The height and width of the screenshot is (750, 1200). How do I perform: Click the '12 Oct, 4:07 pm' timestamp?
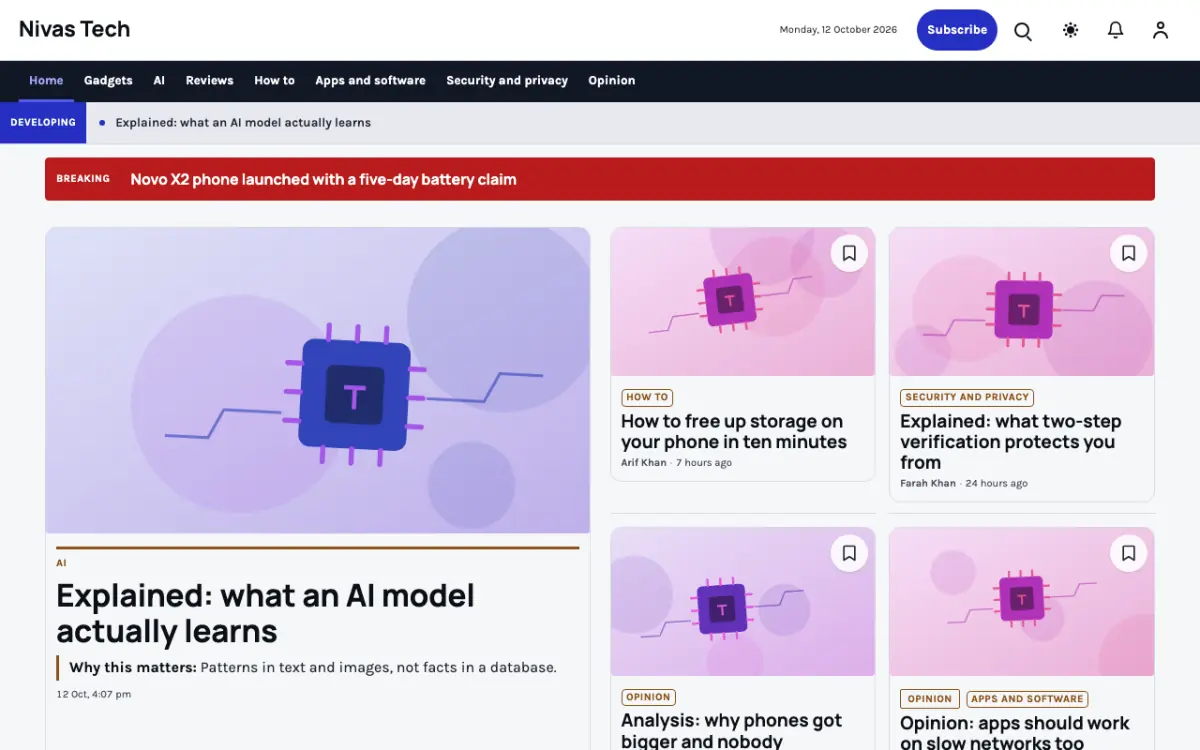pos(94,694)
